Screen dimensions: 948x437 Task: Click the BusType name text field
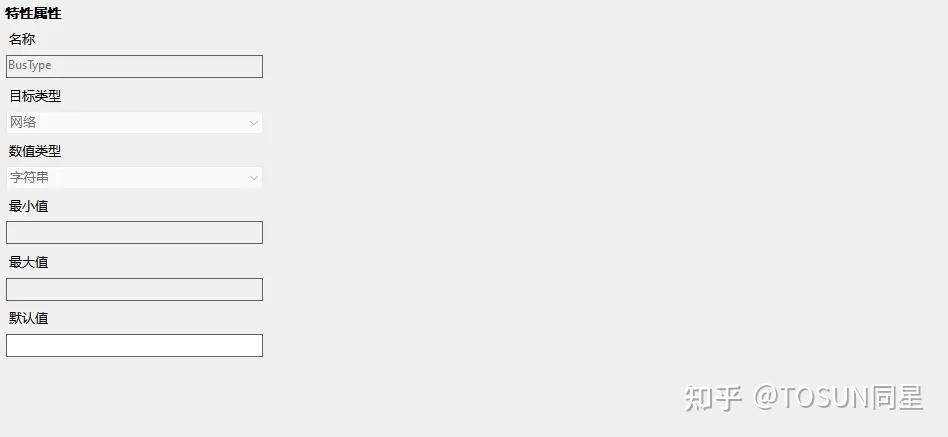(x=134, y=66)
